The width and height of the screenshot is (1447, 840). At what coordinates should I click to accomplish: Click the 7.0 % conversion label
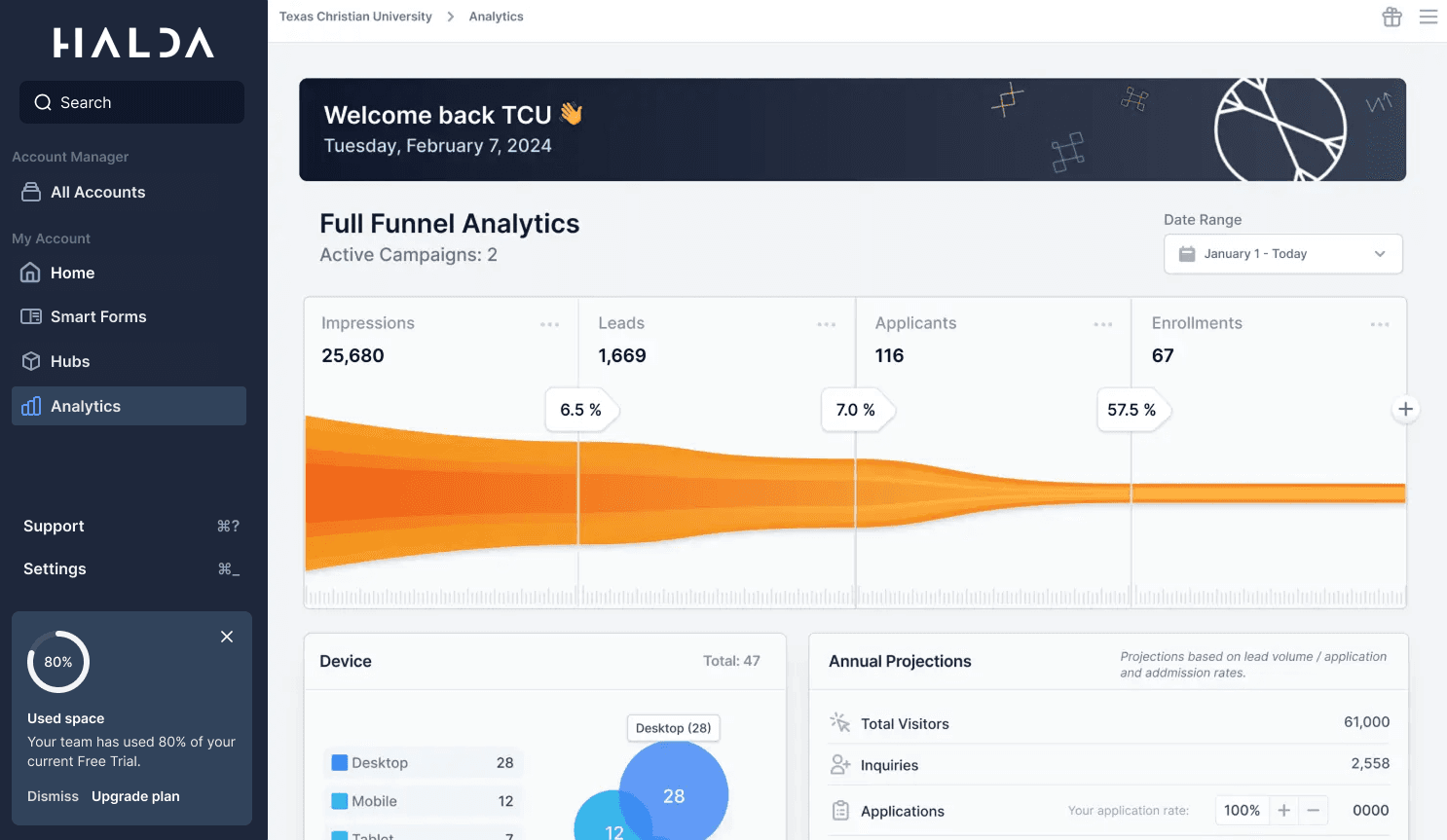coord(857,410)
